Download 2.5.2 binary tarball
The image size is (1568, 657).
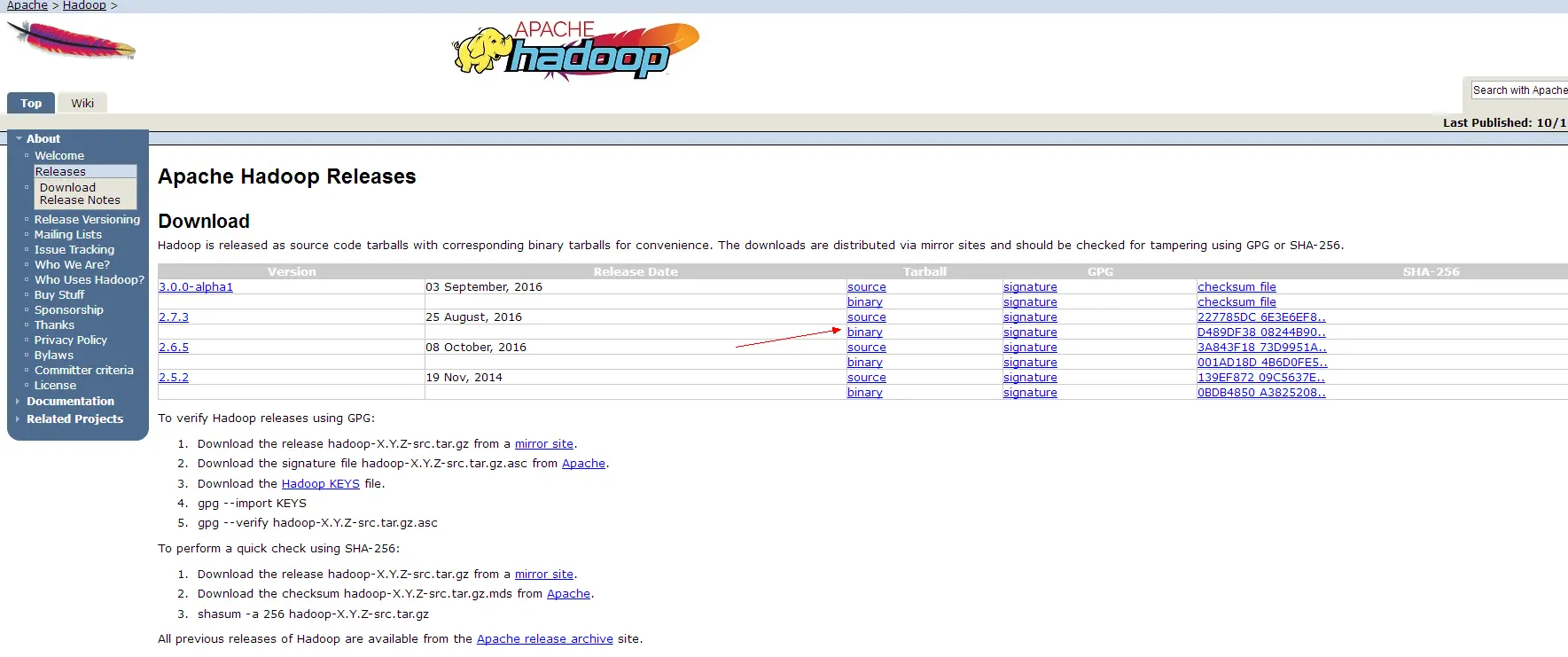tap(865, 393)
